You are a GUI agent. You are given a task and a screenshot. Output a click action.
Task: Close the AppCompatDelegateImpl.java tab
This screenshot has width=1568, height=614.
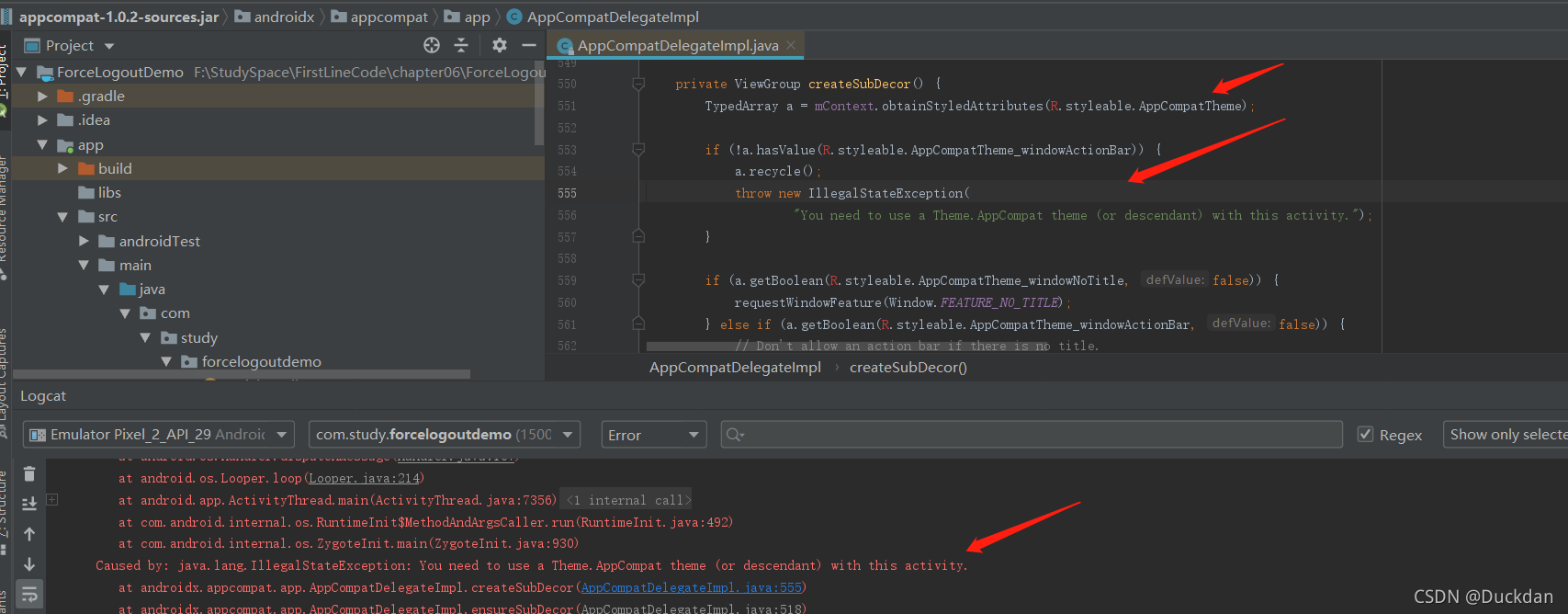coord(791,44)
